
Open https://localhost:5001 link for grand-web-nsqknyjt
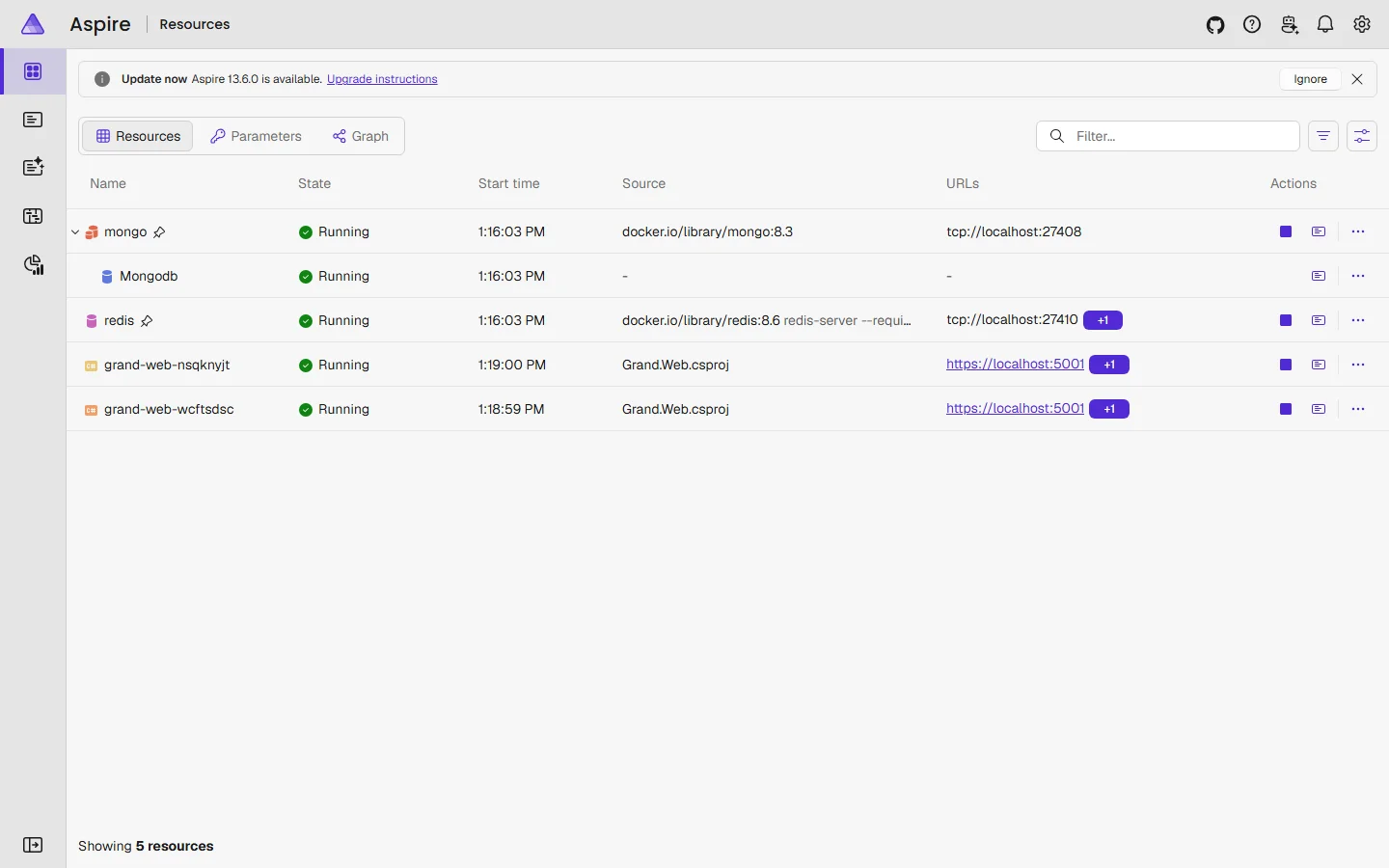tap(1015, 364)
